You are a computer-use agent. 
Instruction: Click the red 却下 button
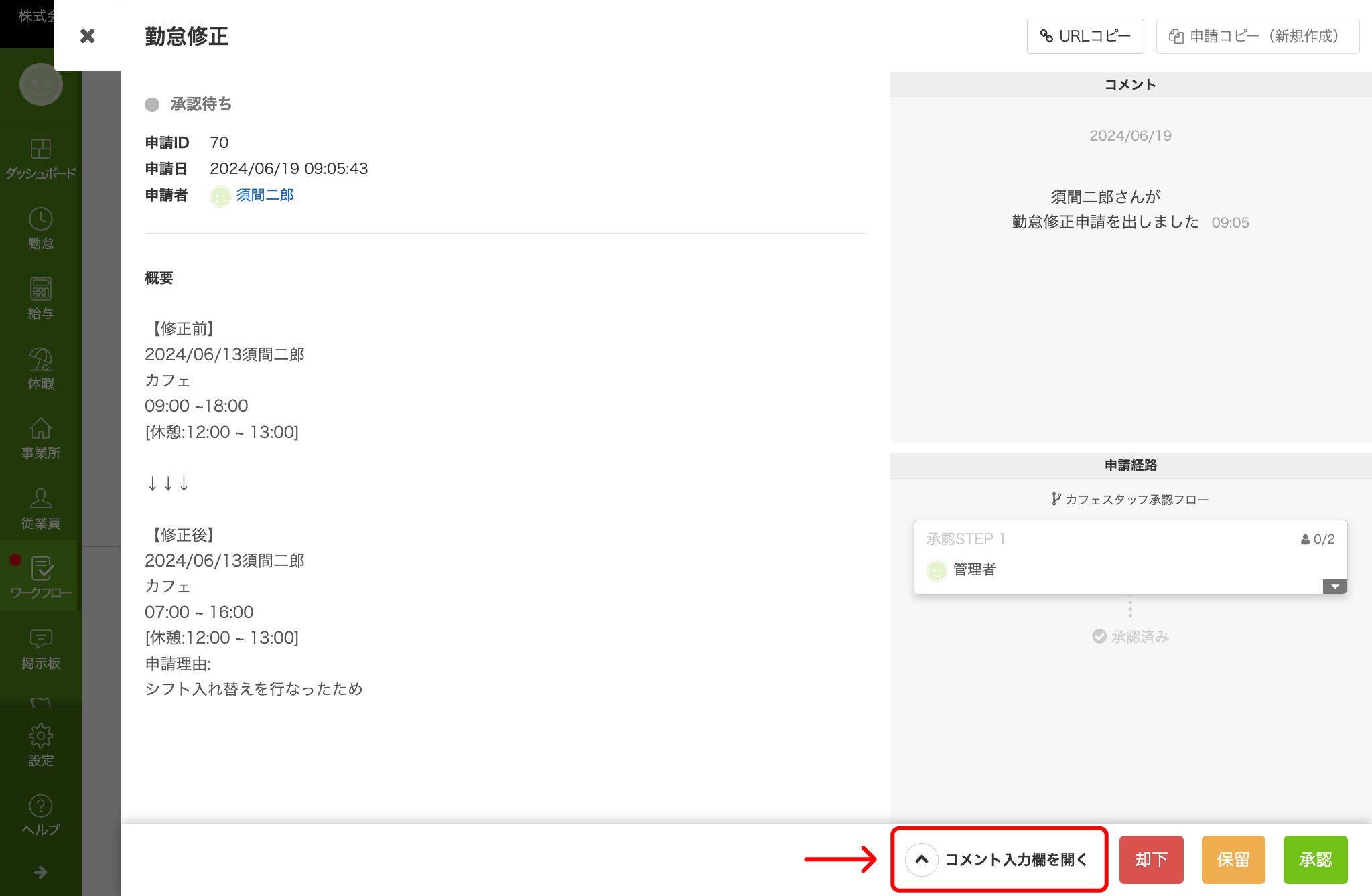click(1151, 859)
